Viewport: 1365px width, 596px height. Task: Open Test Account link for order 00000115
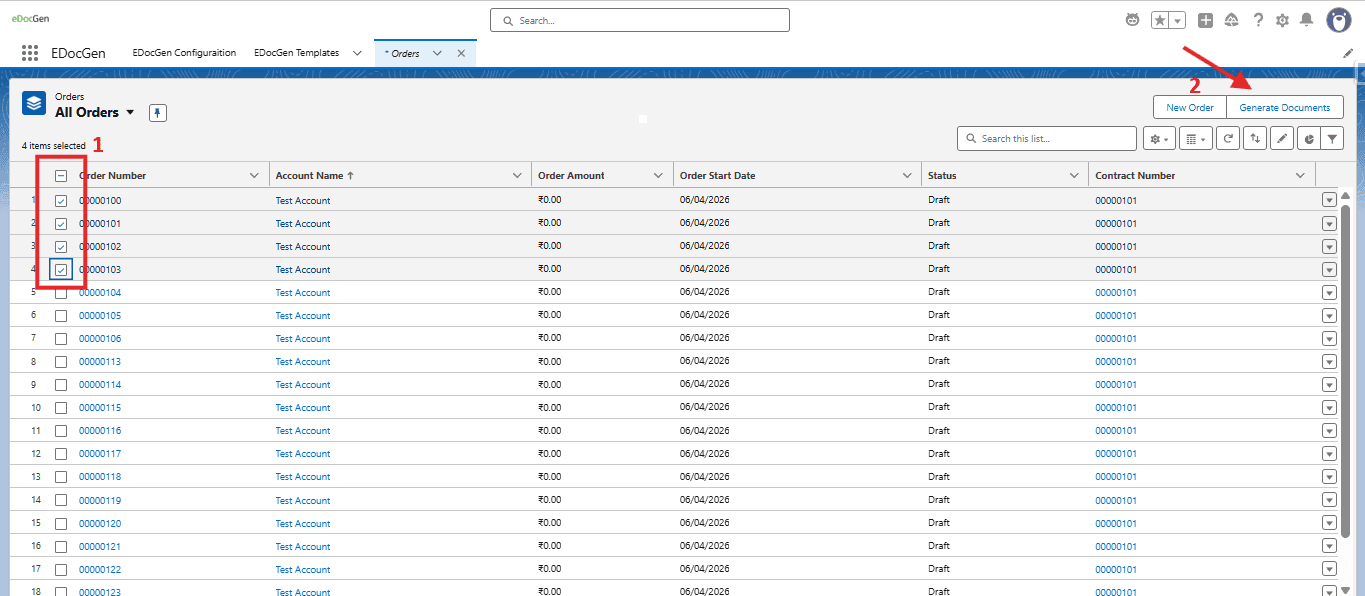tap(303, 408)
